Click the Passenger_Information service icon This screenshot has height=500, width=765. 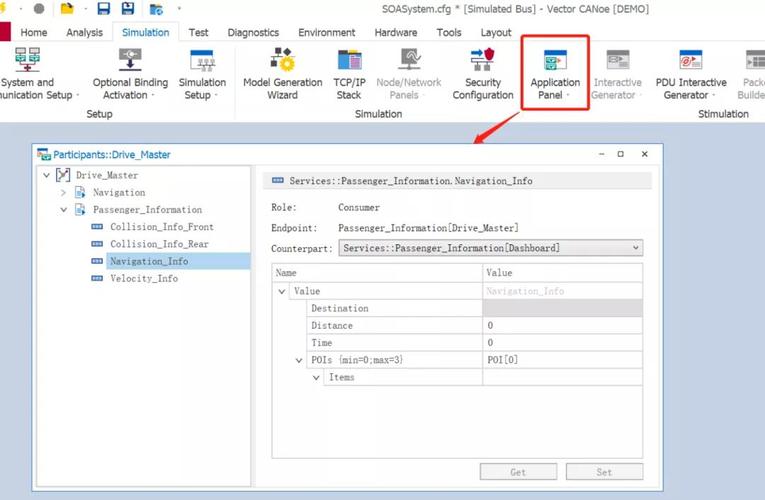click(x=80, y=209)
